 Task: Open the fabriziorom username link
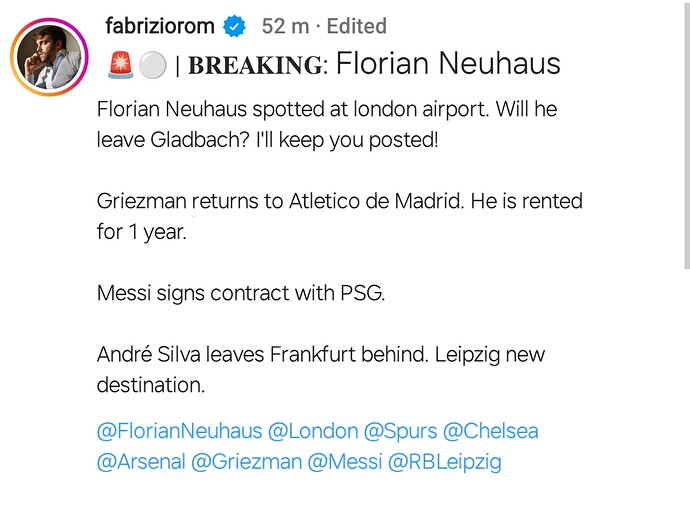click(x=160, y=26)
